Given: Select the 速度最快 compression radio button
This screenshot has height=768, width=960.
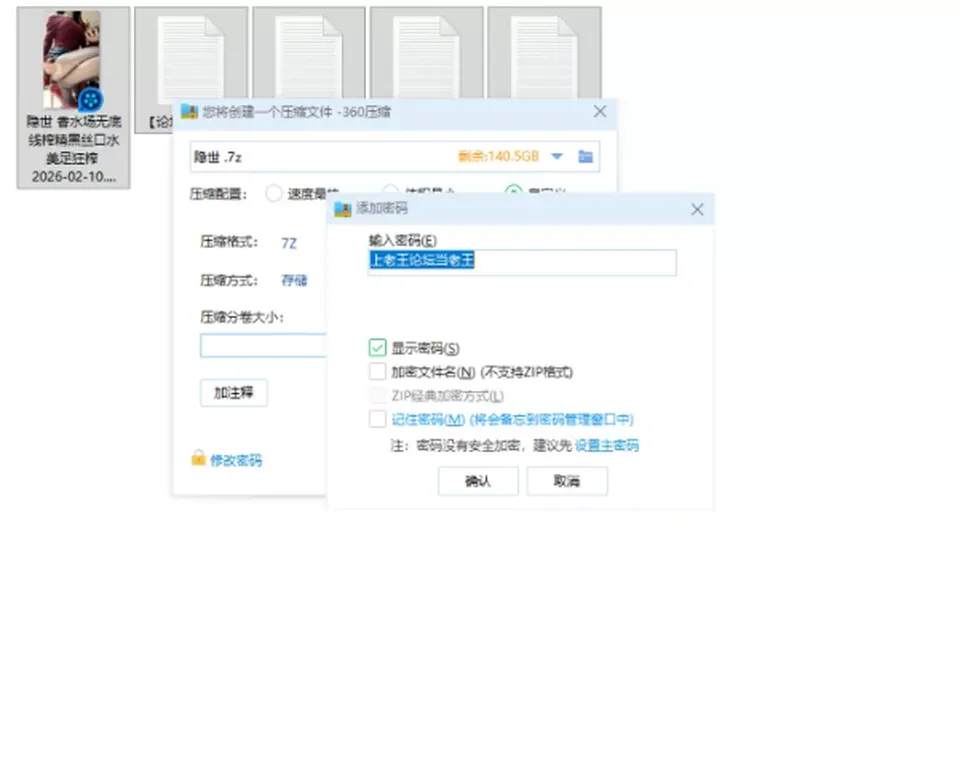Looking at the screenshot, I should (x=274, y=194).
